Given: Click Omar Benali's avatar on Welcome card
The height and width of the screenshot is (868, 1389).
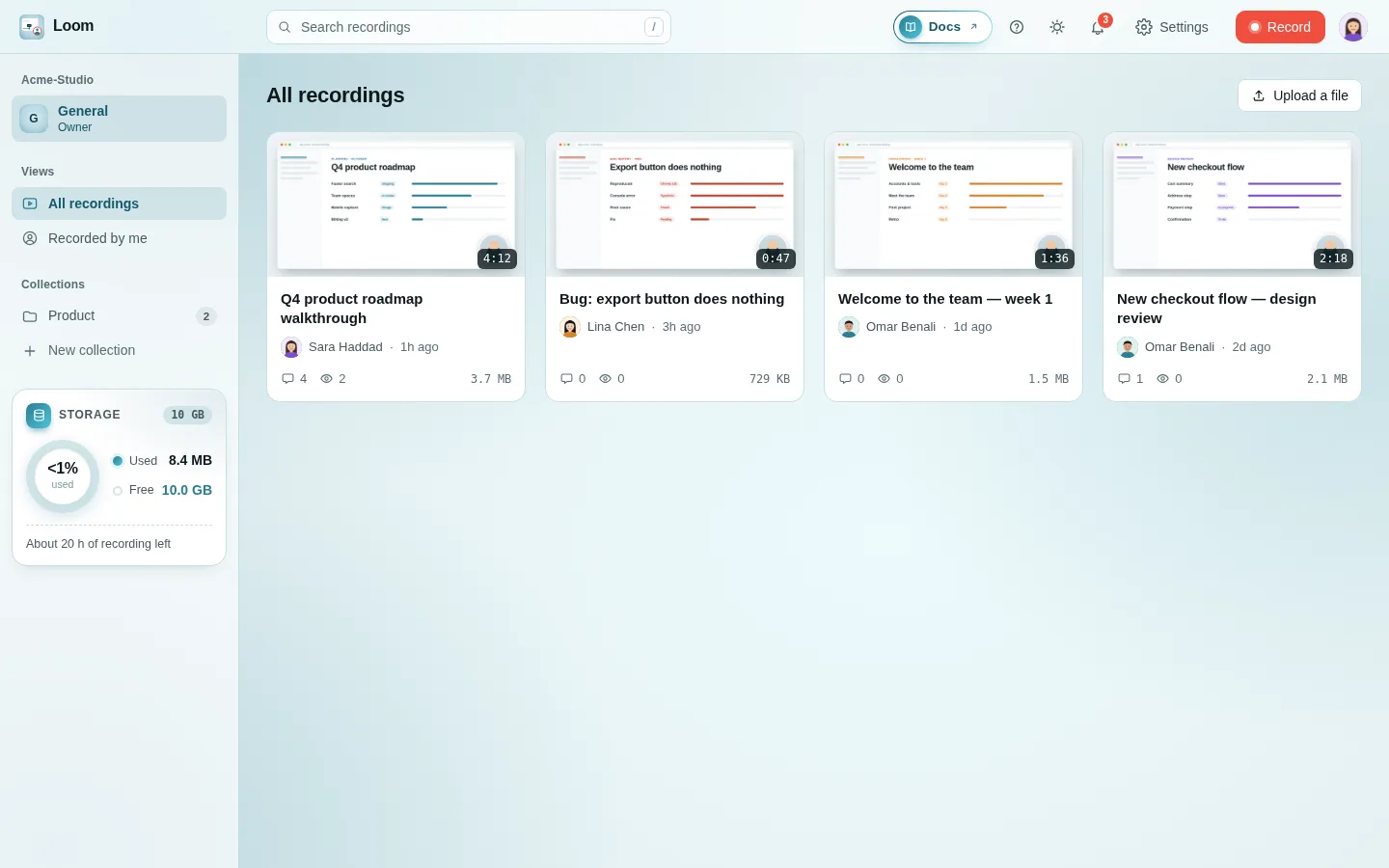Looking at the screenshot, I should [849, 327].
